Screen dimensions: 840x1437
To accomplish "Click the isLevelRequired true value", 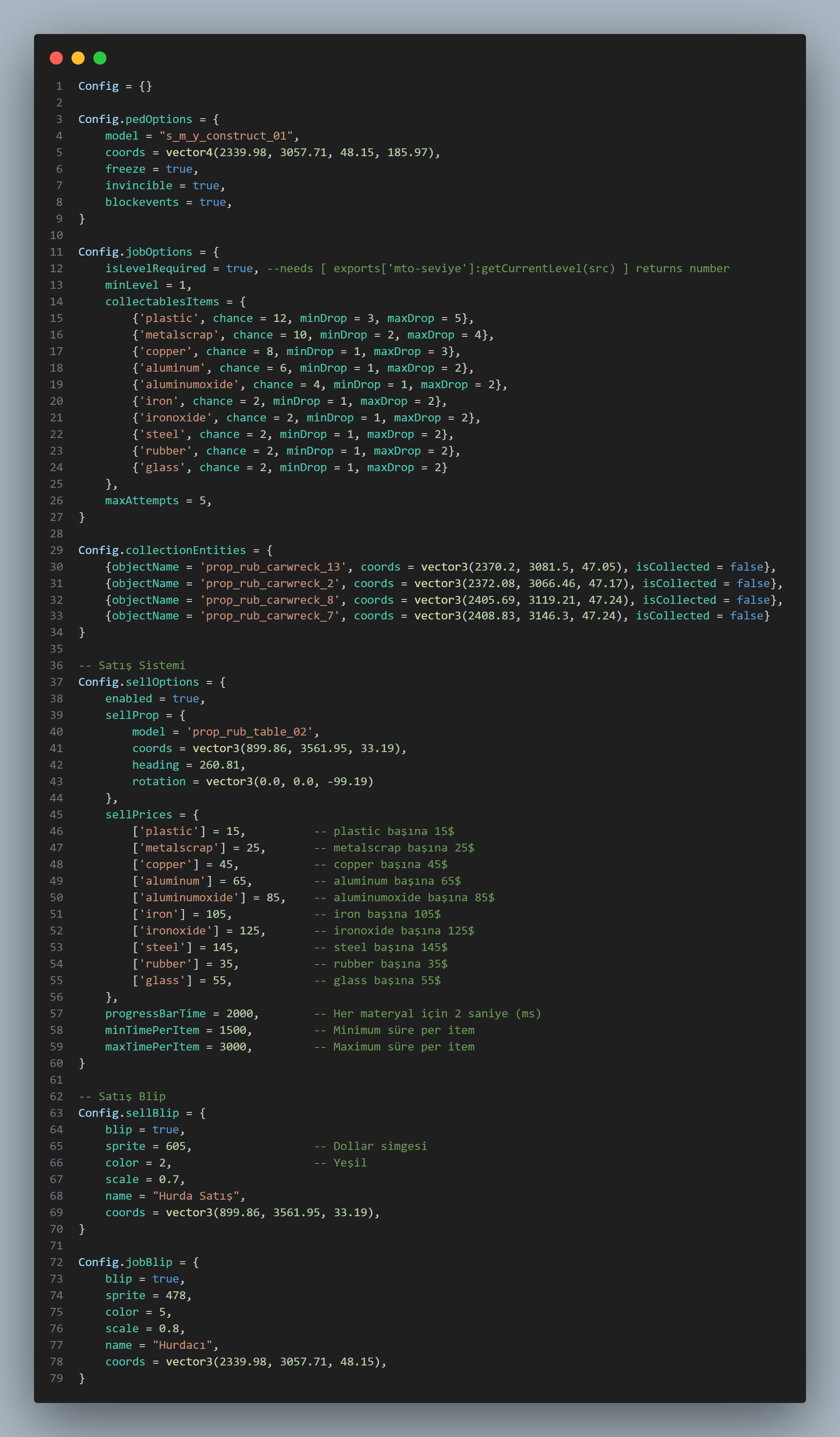I will 239,269.
